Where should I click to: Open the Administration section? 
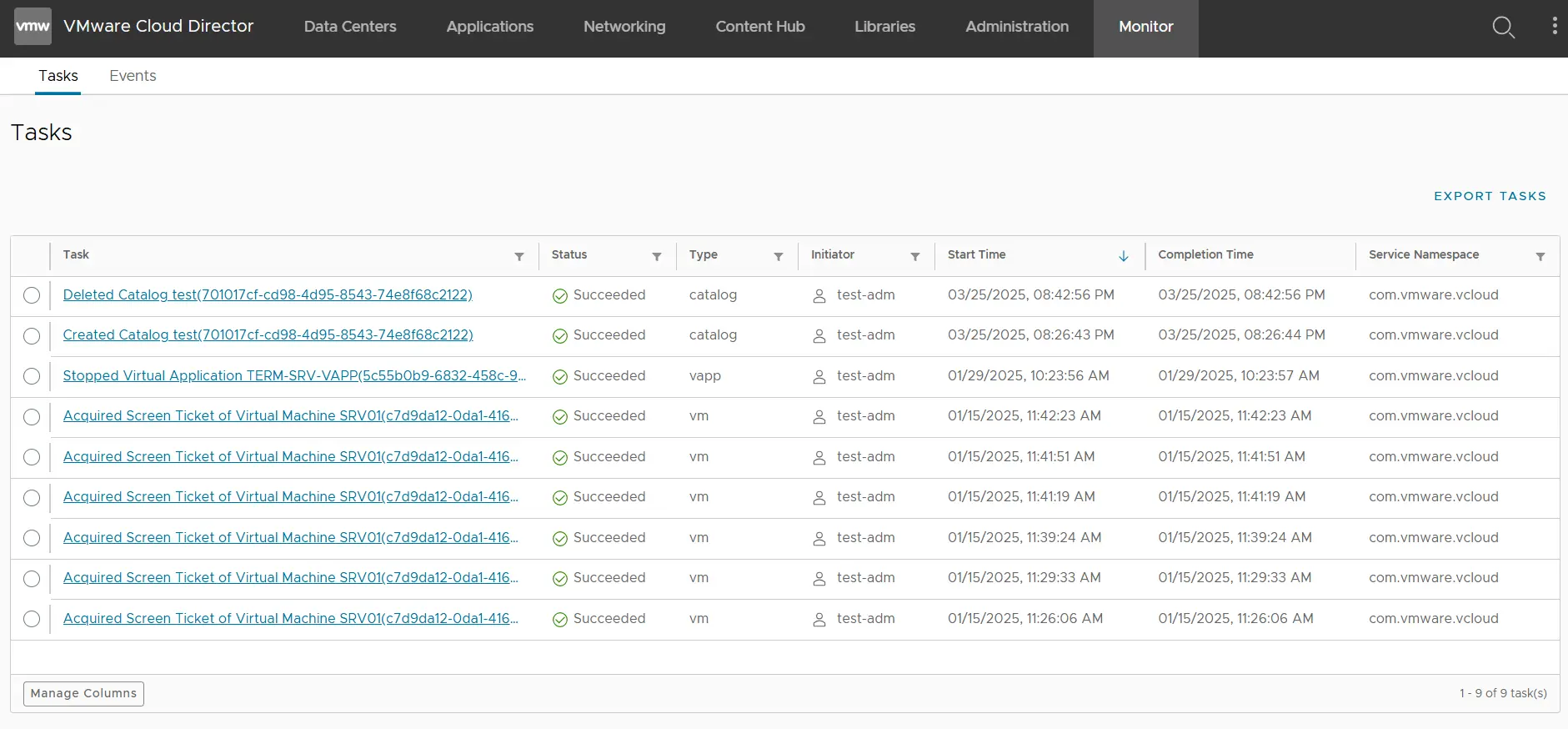click(x=1017, y=27)
